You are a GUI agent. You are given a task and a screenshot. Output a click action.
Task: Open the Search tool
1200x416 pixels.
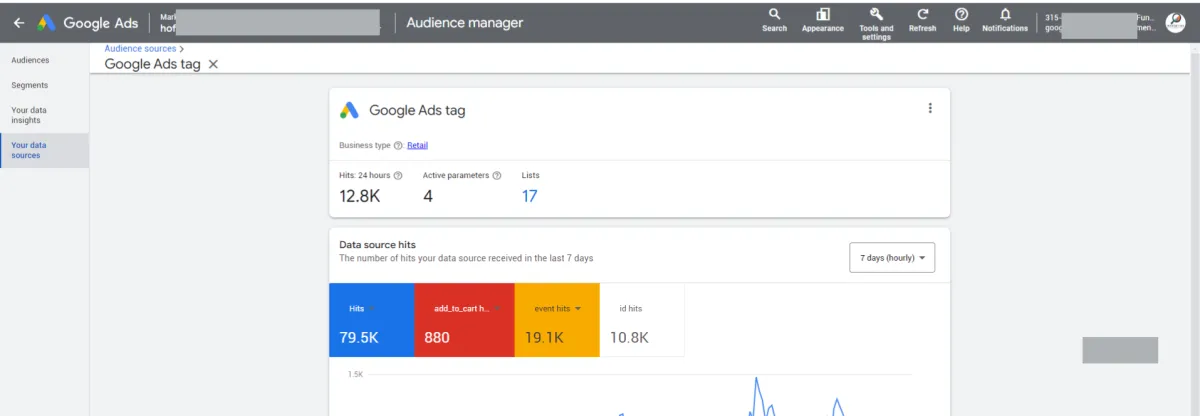coord(774,20)
